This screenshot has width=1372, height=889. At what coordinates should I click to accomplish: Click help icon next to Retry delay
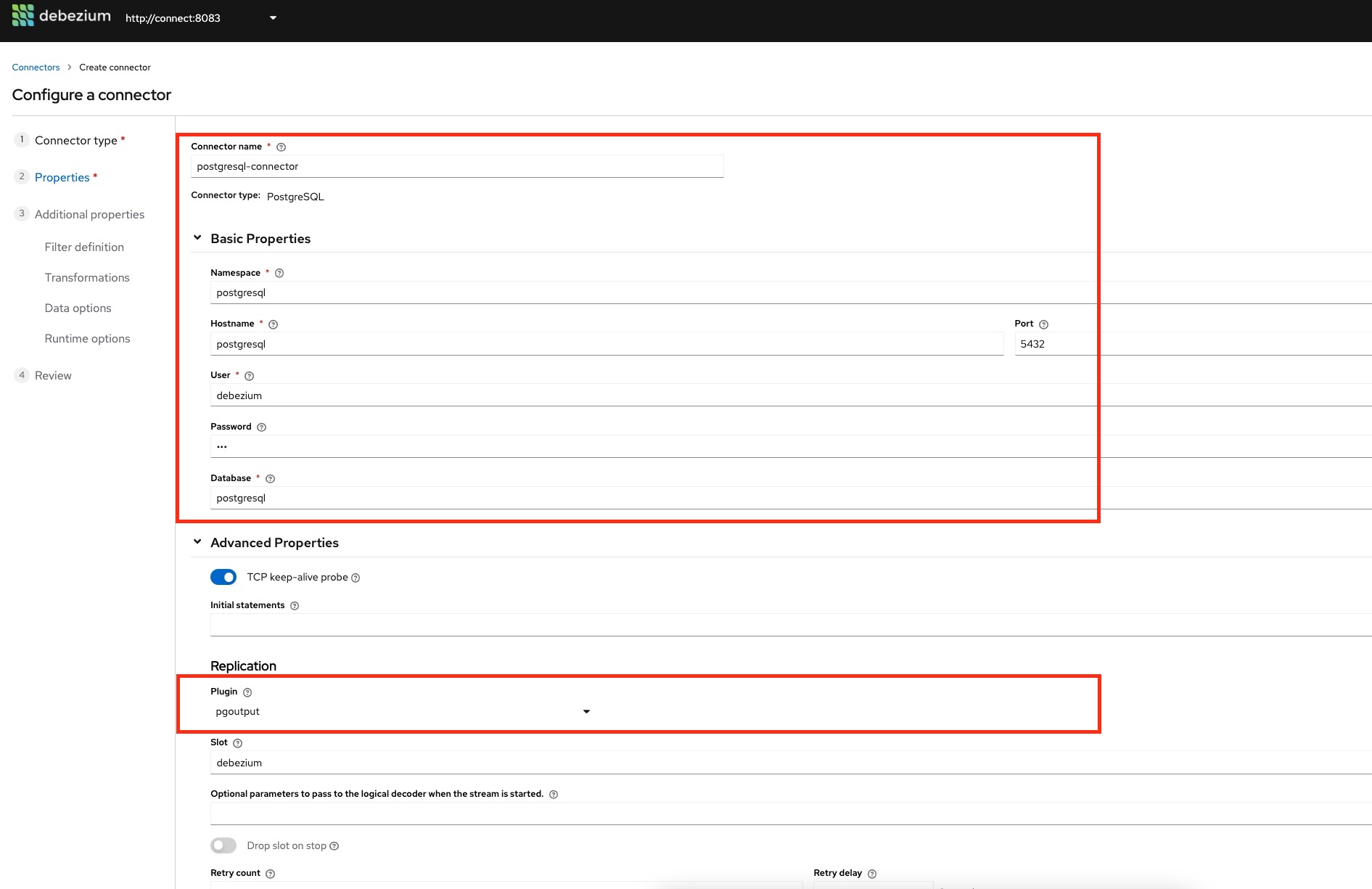click(x=872, y=874)
